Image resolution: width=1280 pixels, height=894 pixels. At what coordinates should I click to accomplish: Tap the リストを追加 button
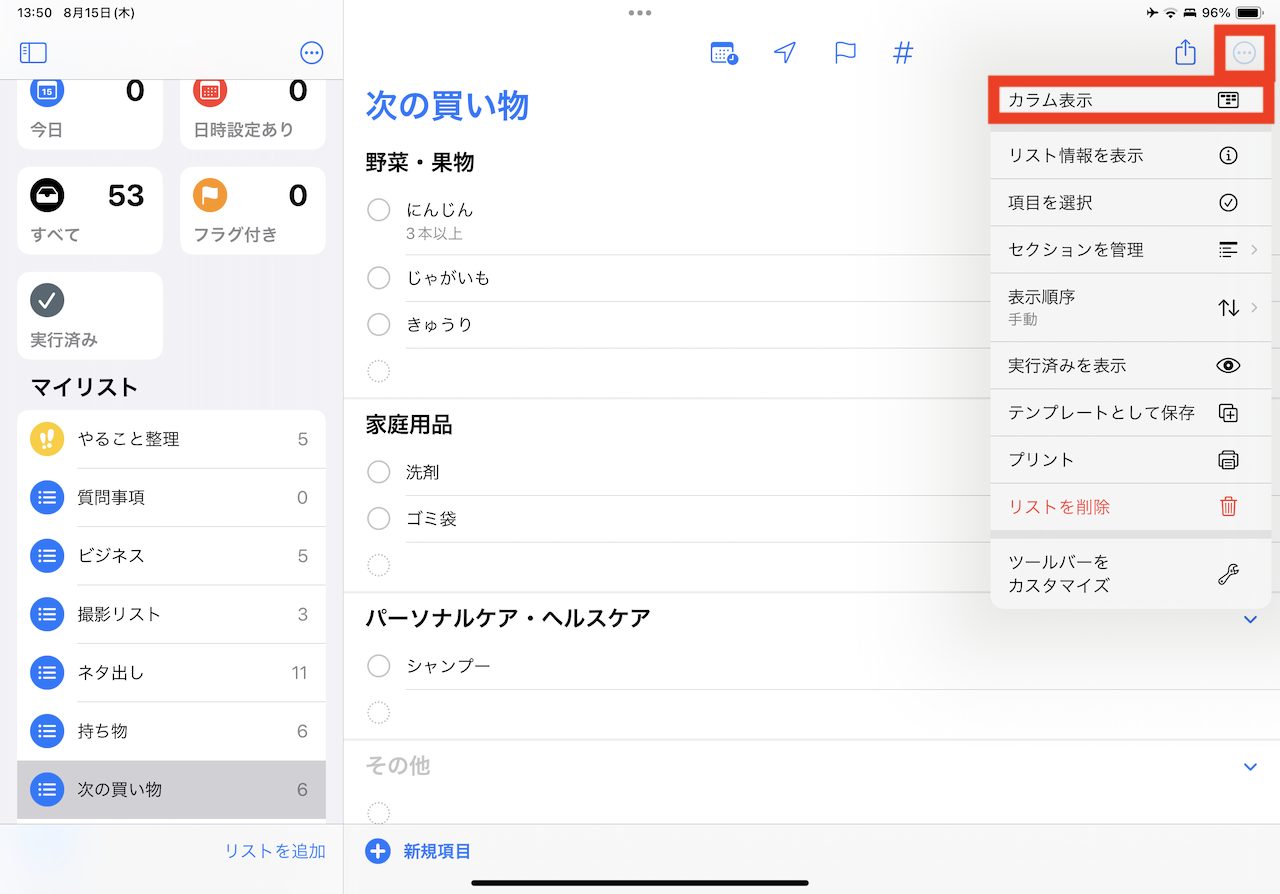tap(275, 851)
